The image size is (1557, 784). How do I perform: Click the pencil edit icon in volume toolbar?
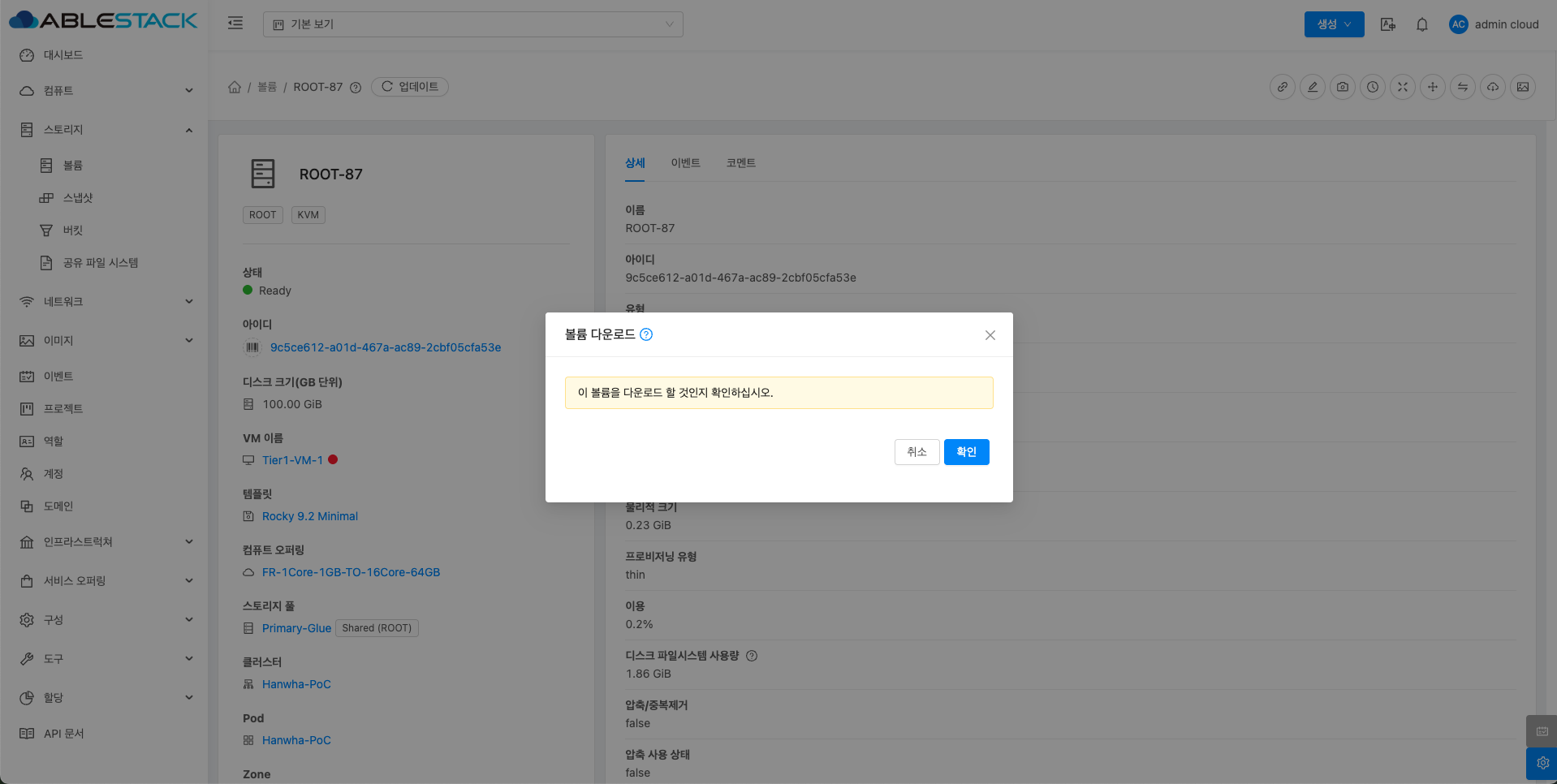(x=1313, y=87)
